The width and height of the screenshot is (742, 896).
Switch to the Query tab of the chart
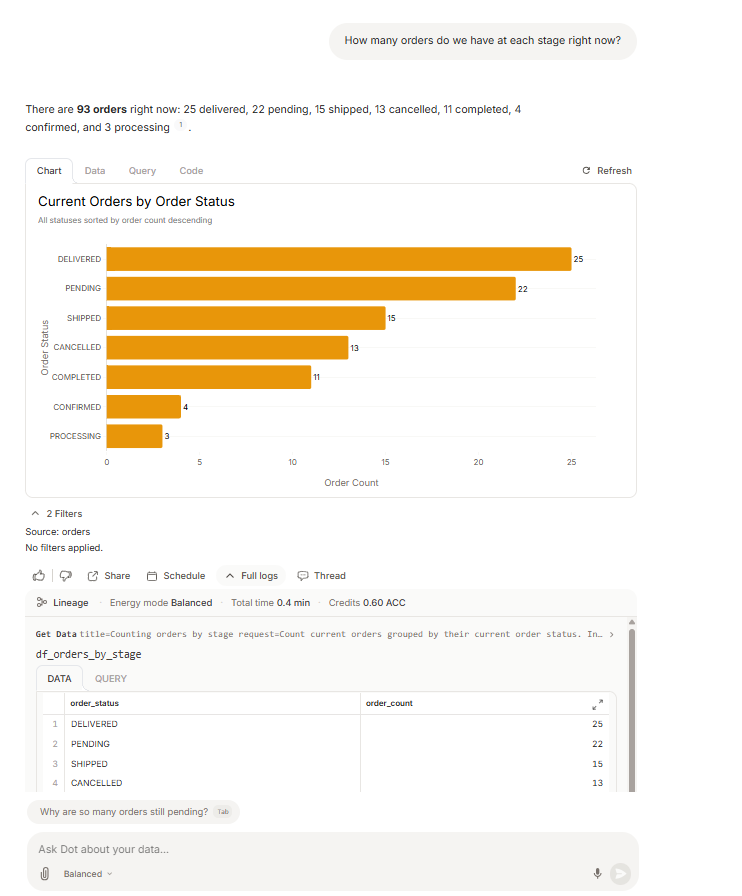click(x=142, y=171)
